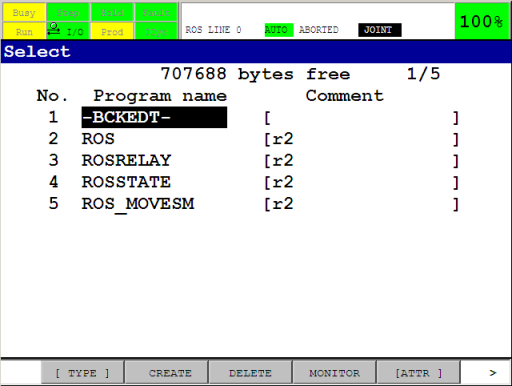Select the ROS_MOVESM program

pos(138,204)
